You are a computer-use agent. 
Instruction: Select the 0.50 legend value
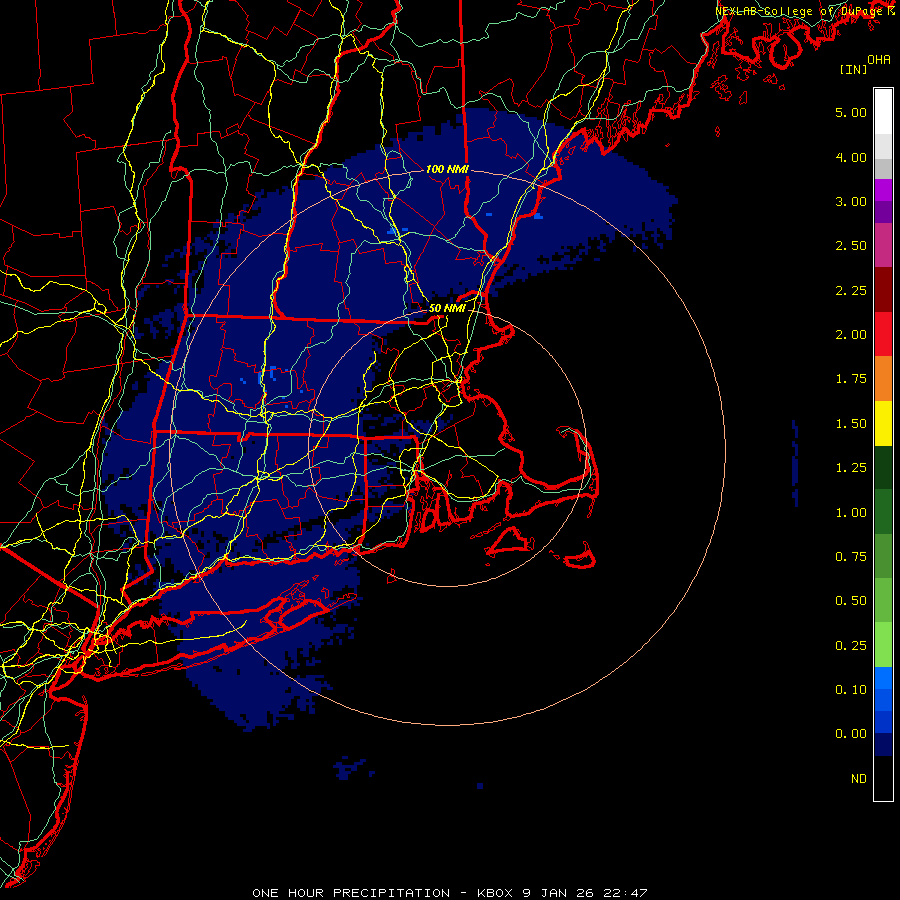(x=851, y=601)
